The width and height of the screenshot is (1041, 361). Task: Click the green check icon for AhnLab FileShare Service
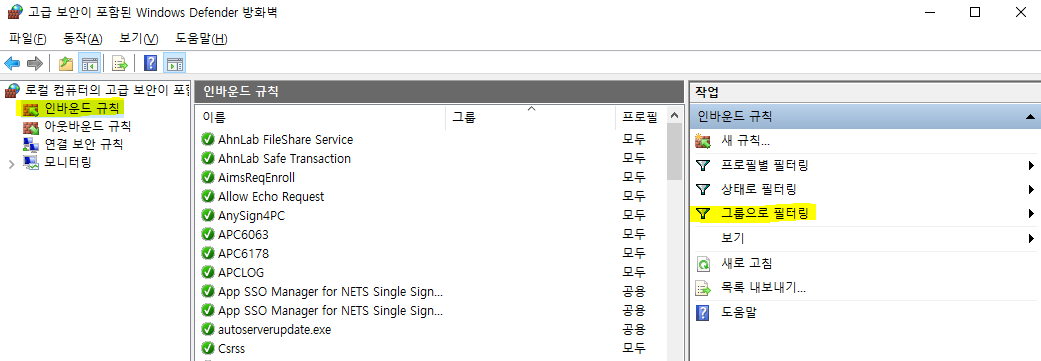click(x=208, y=139)
